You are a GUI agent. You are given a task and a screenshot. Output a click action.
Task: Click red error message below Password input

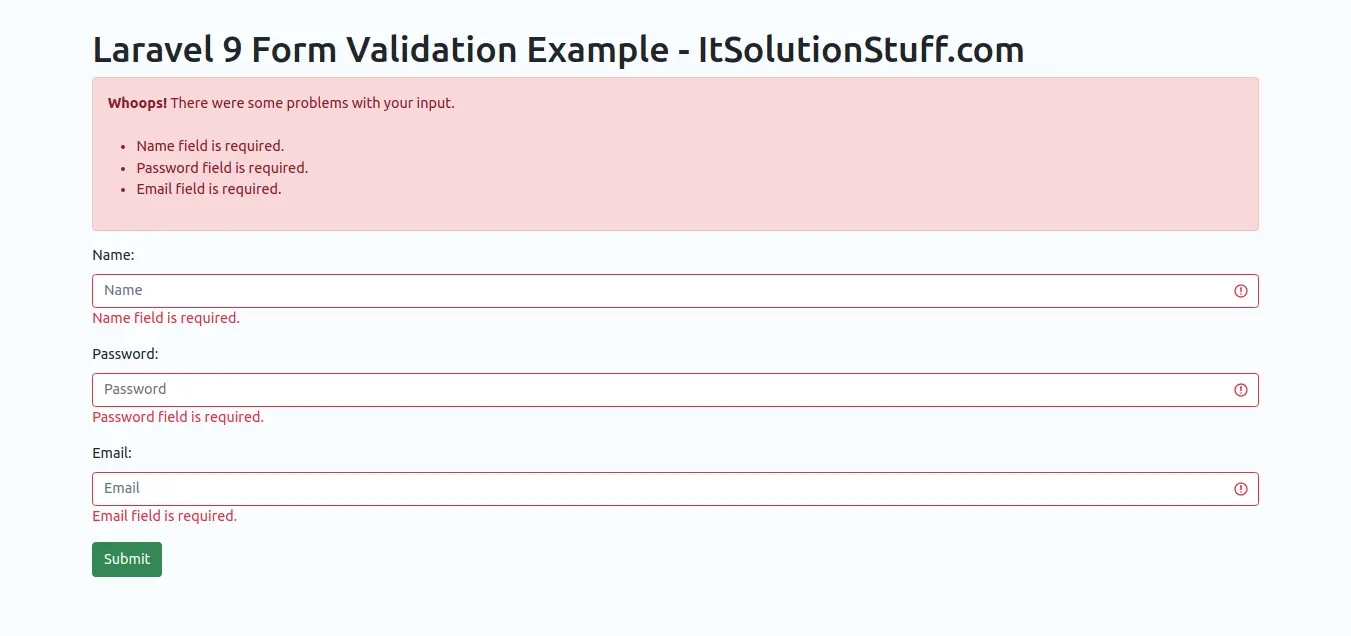tap(178, 417)
